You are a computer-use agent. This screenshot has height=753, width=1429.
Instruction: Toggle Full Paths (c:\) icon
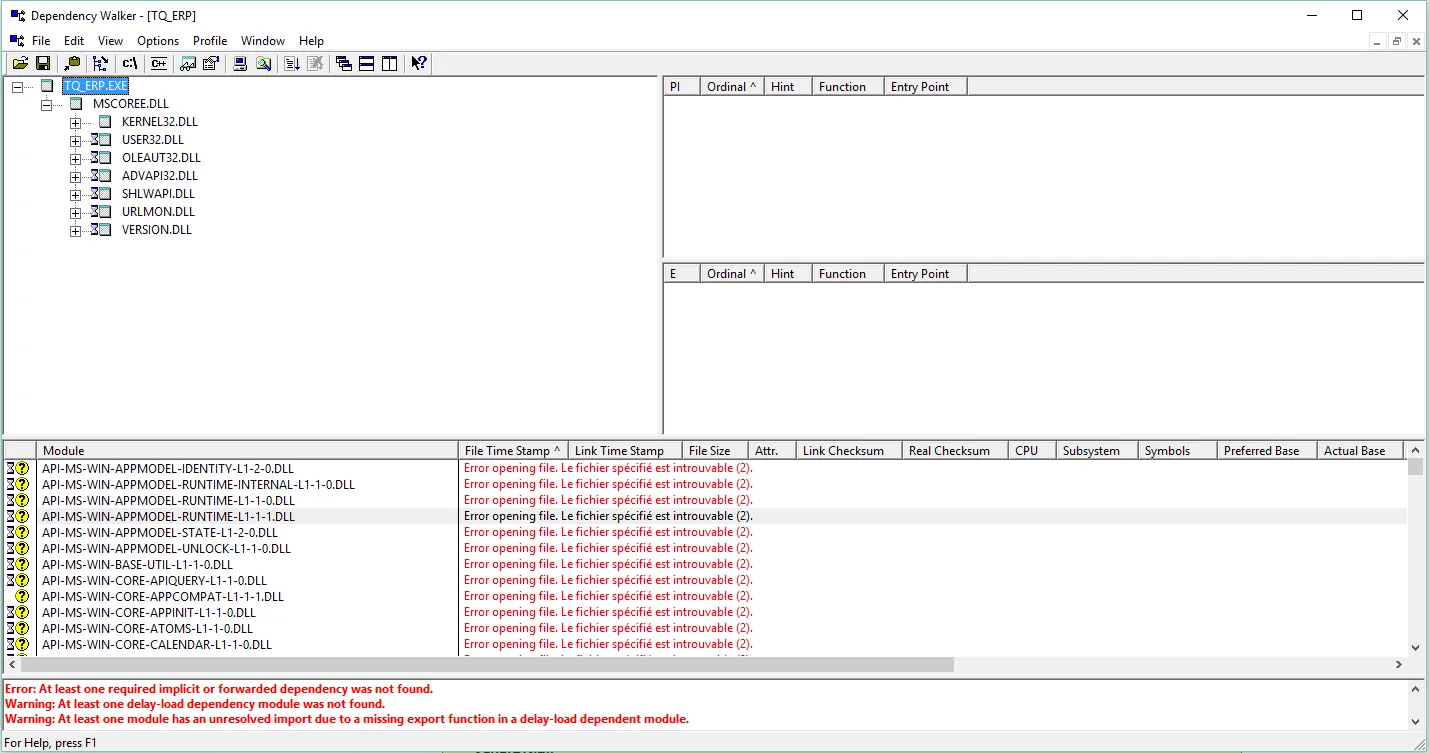click(129, 63)
